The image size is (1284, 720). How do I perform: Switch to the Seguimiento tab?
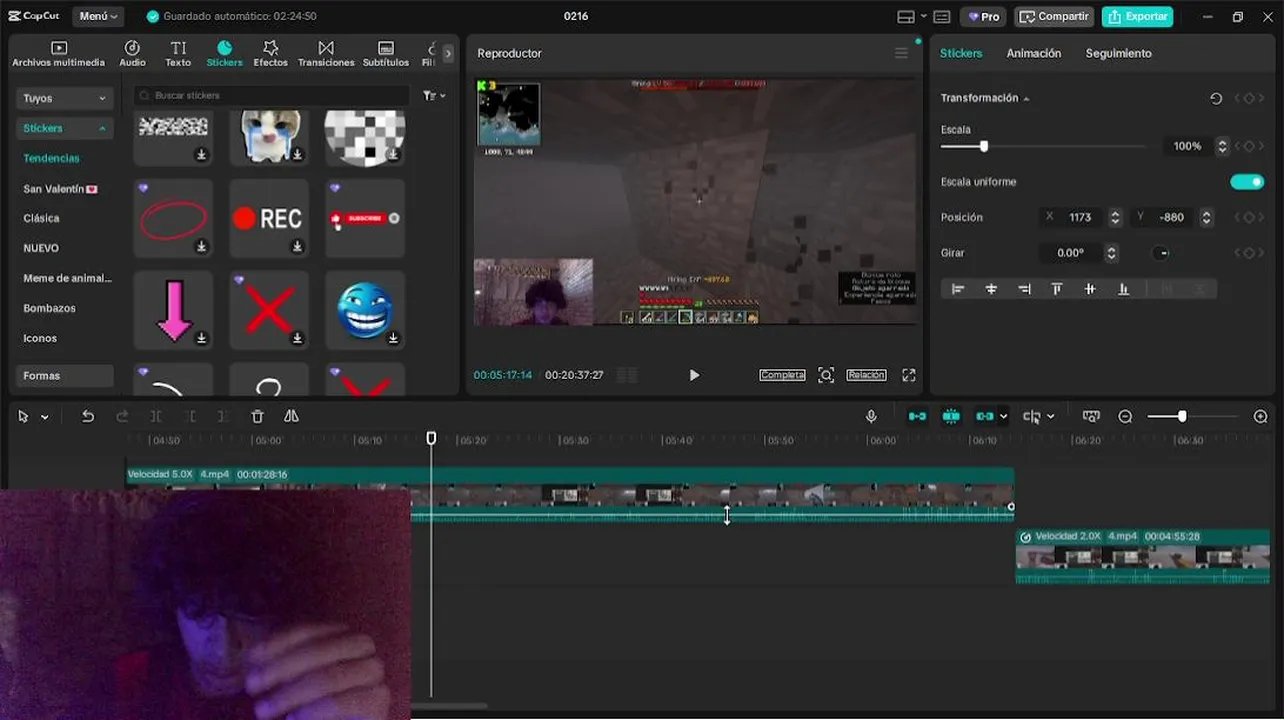[x=1119, y=53]
